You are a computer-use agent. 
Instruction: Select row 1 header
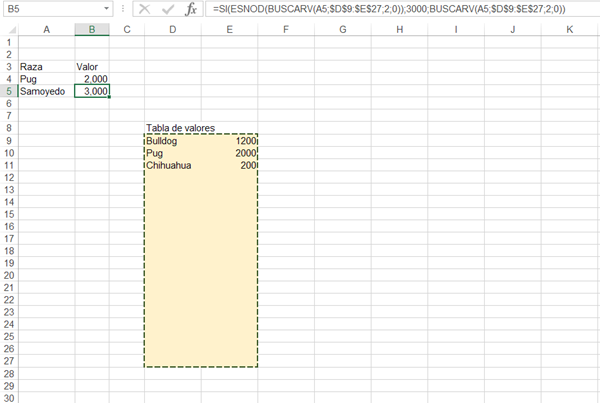coord(9,42)
